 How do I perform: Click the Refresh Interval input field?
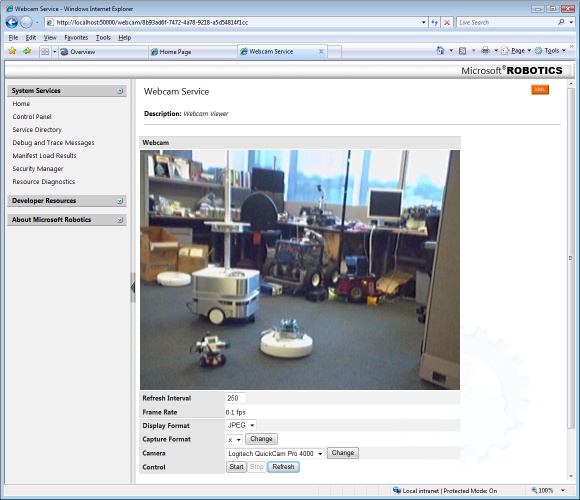(236, 398)
